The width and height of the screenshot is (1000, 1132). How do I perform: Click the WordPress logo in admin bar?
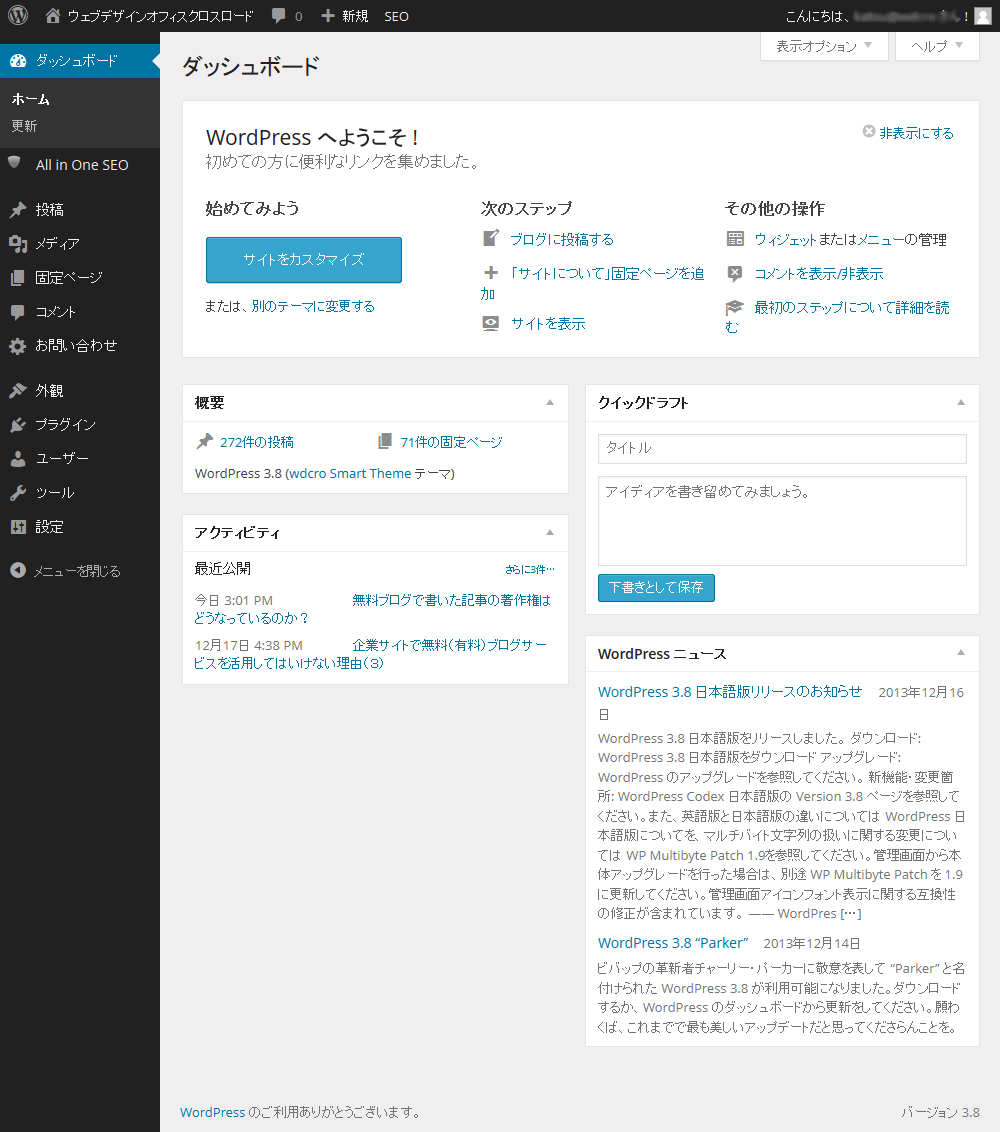(18, 15)
